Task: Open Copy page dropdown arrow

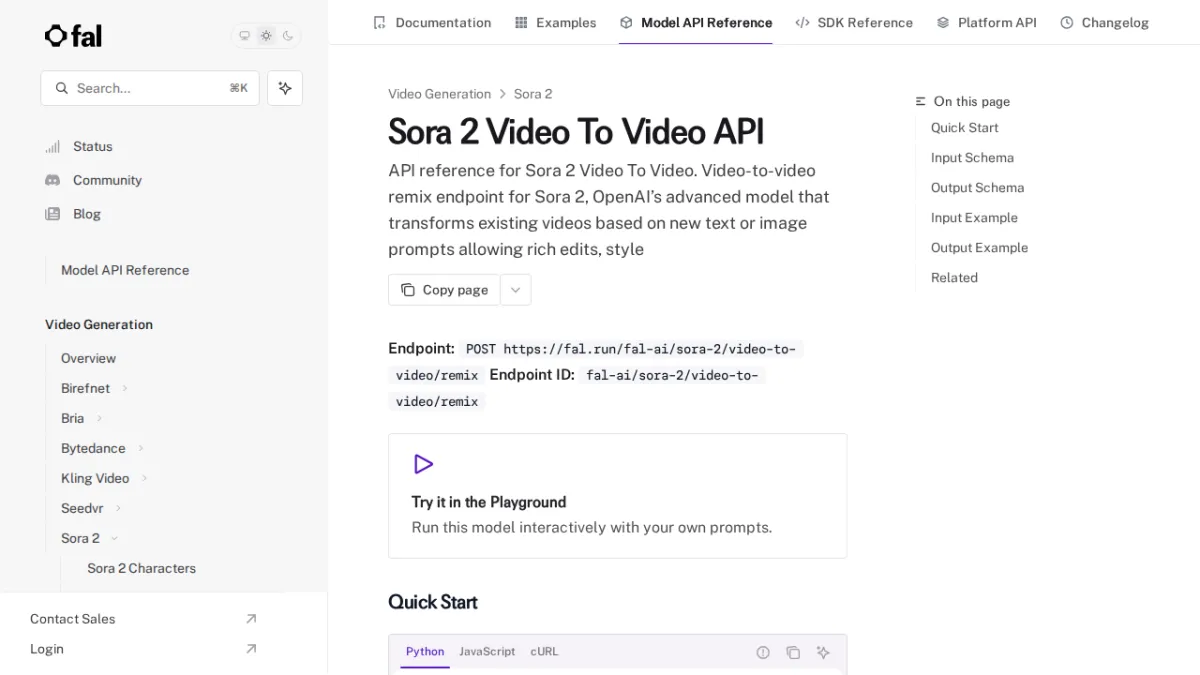Action: click(515, 290)
